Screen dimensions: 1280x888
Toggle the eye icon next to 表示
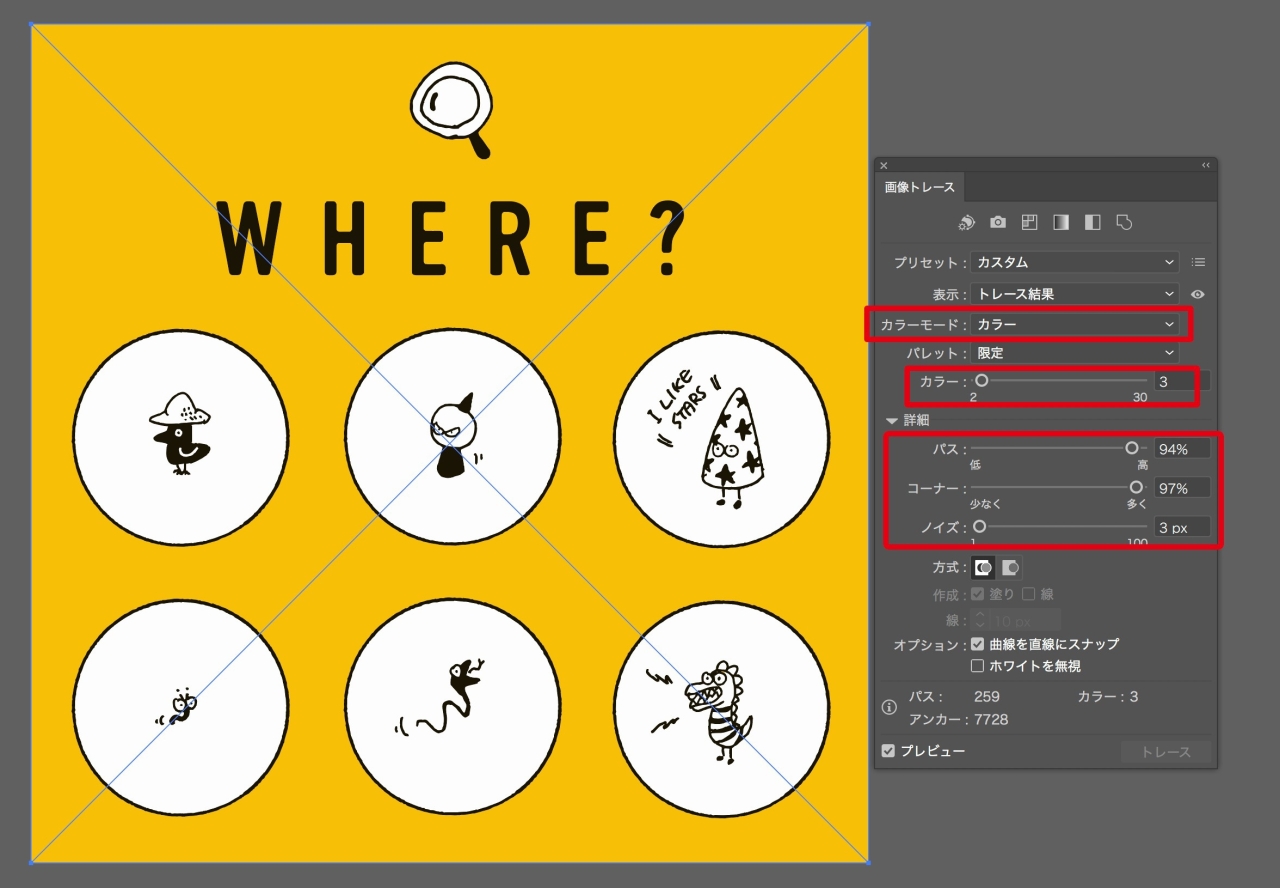pos(1198,294)
